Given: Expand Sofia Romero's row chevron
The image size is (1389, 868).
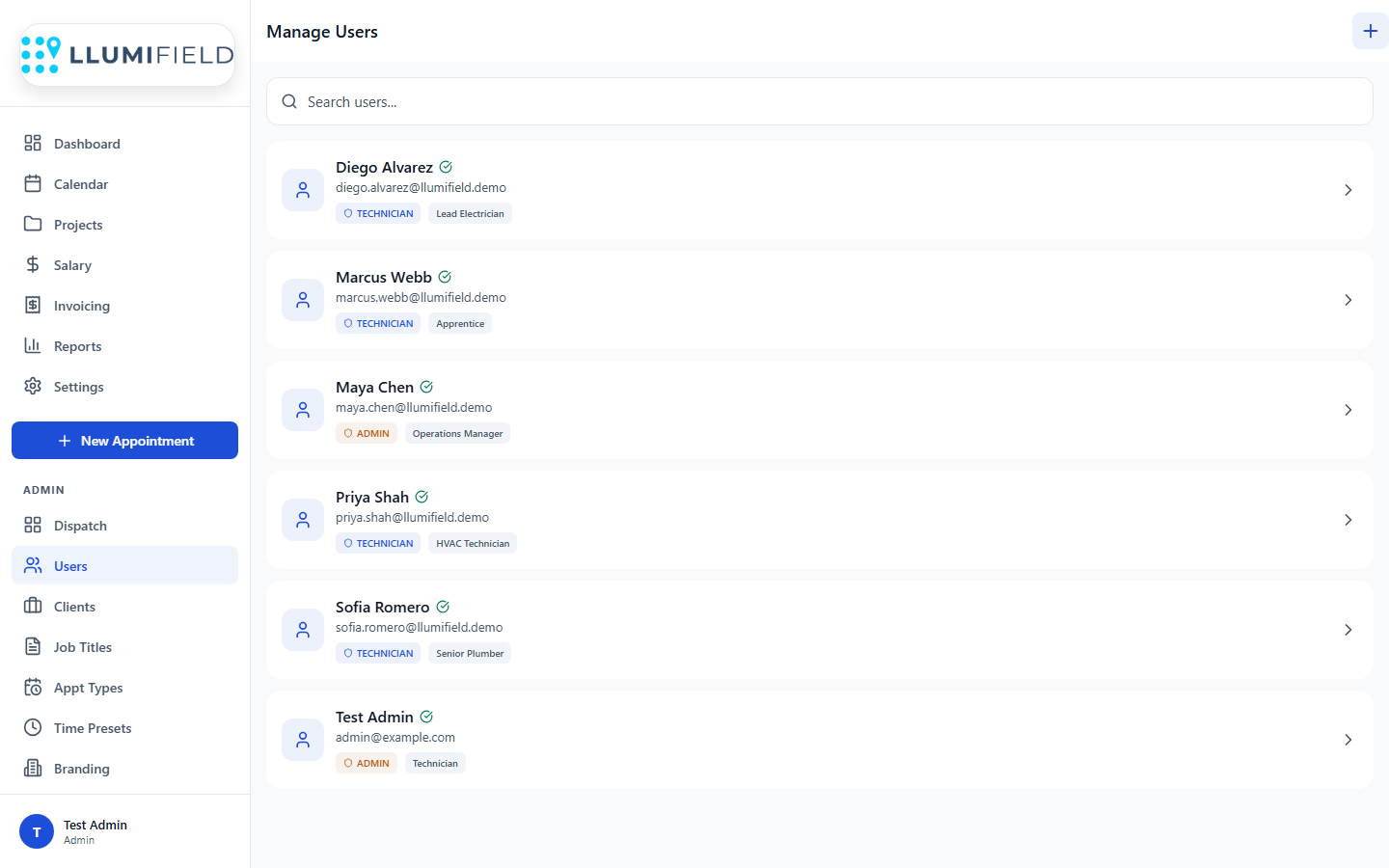Looking at the screenshot, I should [x=1348, y=630].
